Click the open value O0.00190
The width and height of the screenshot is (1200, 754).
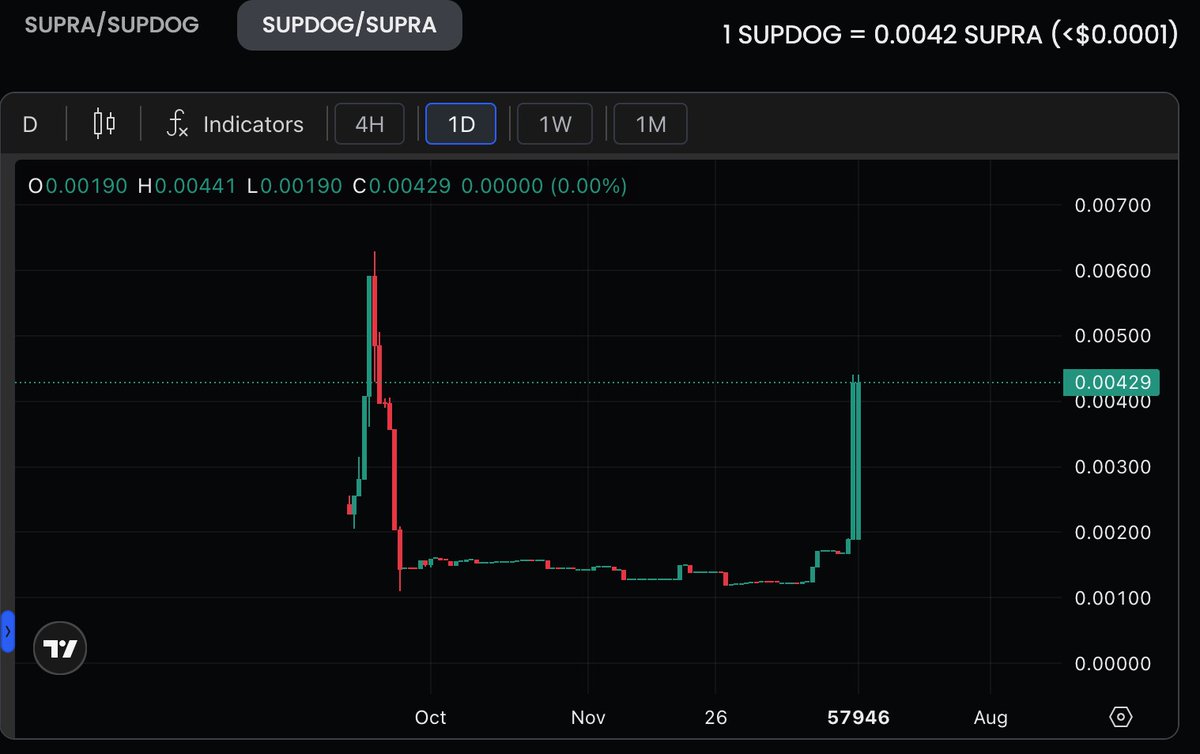(77, 186)
